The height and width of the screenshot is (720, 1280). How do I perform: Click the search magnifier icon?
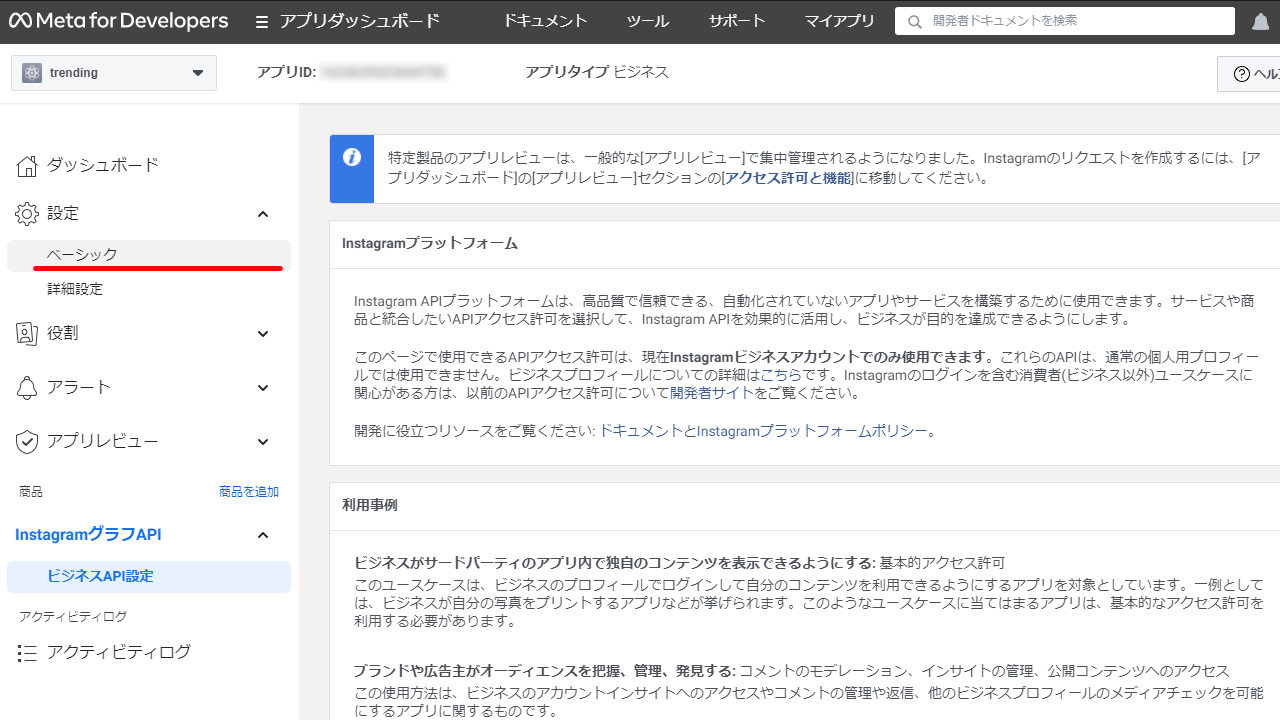pyautogui.click(x=914, y=20)
